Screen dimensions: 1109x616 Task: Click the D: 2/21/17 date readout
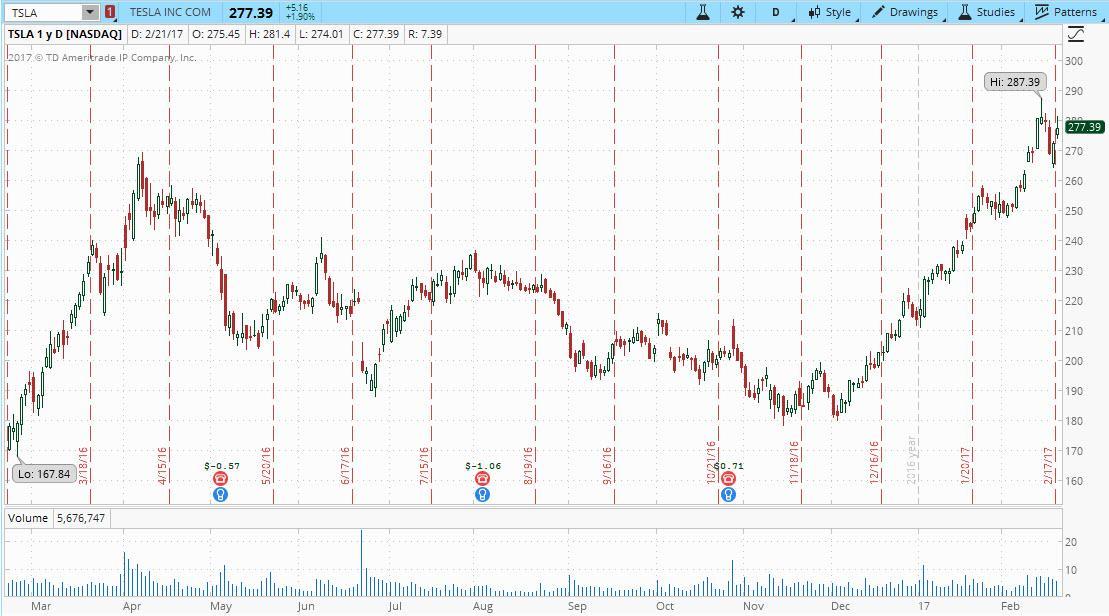click(x=157, y=34)
